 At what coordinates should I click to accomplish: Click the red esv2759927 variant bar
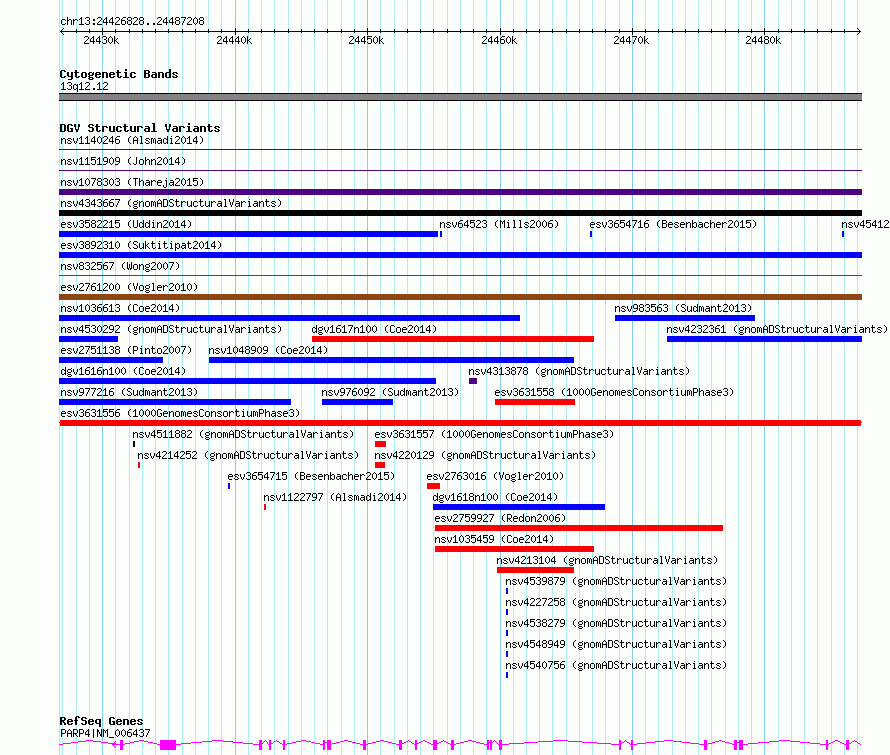tap(579, 528)
